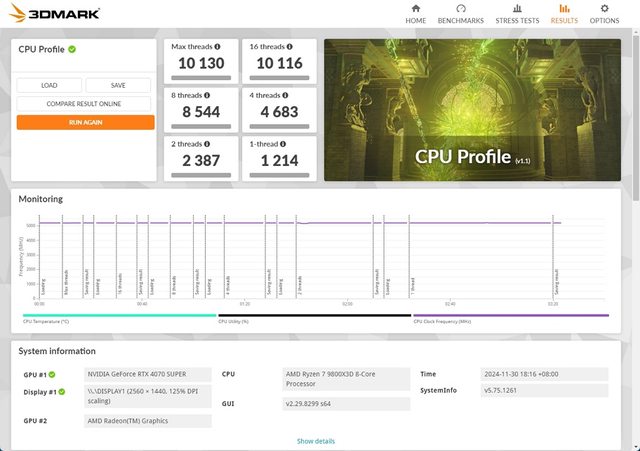Click info icon next to Max threads
This screenshot has width=640, height=451.
click(x=219, y=47)
